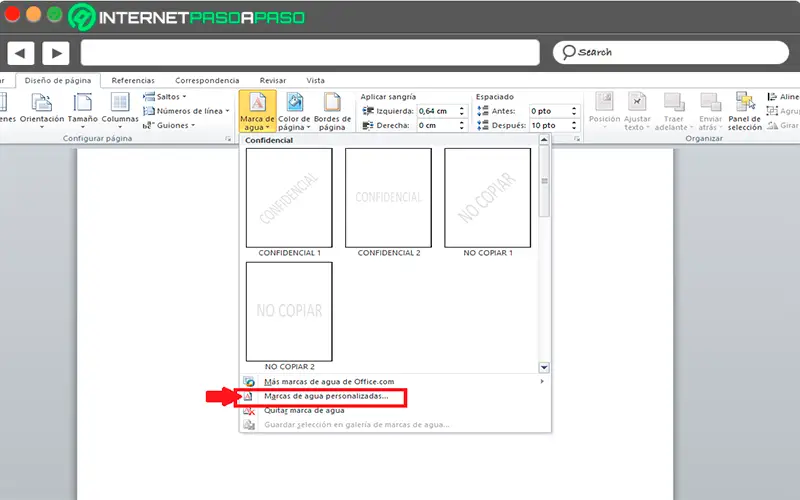Open the Números de línea dropdown

click(x=186, y=111)
